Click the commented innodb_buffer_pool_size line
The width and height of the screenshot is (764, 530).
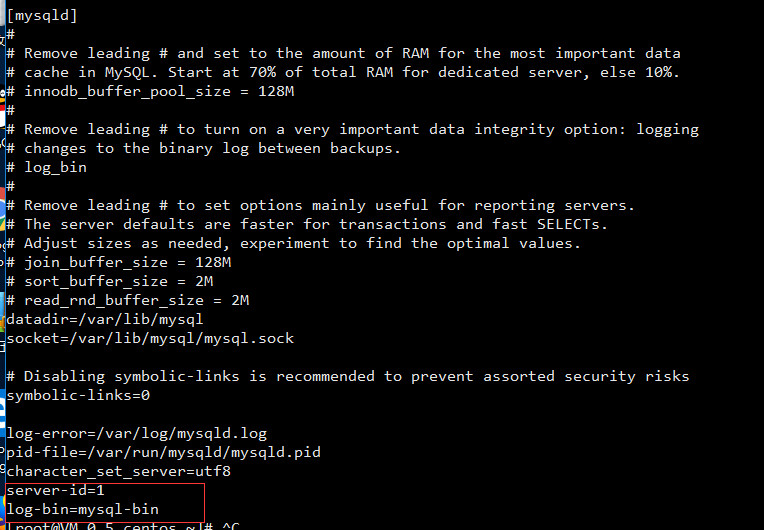point(153,91)
